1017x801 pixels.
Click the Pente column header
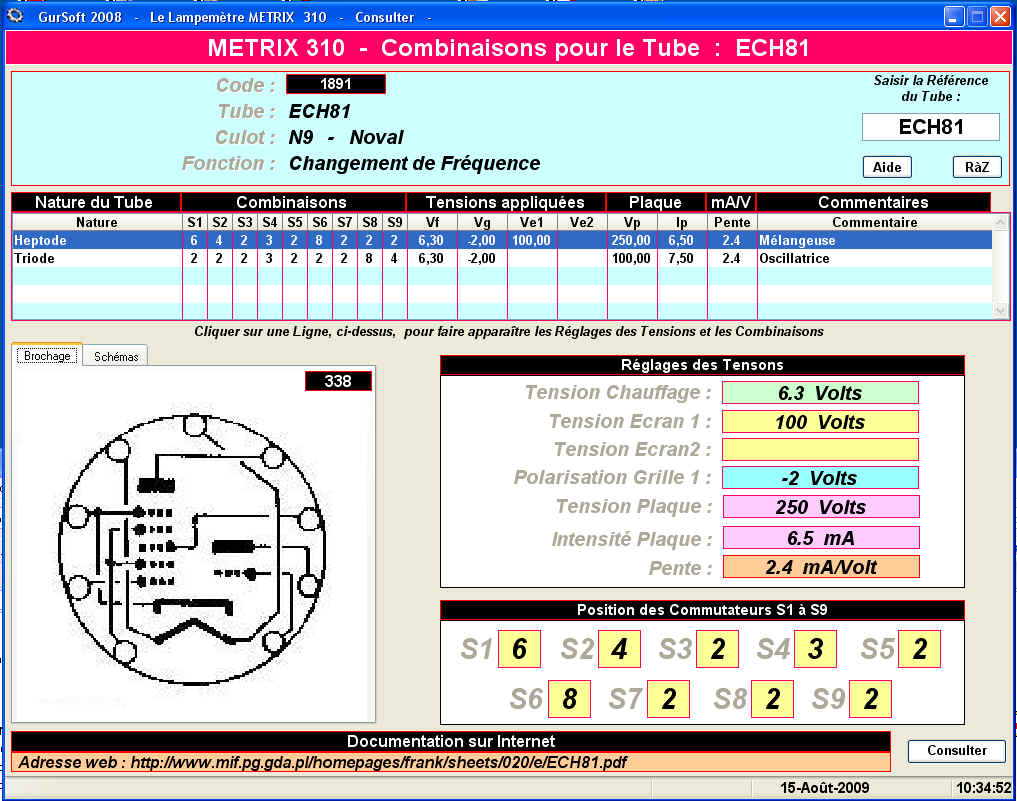(732, 222)
